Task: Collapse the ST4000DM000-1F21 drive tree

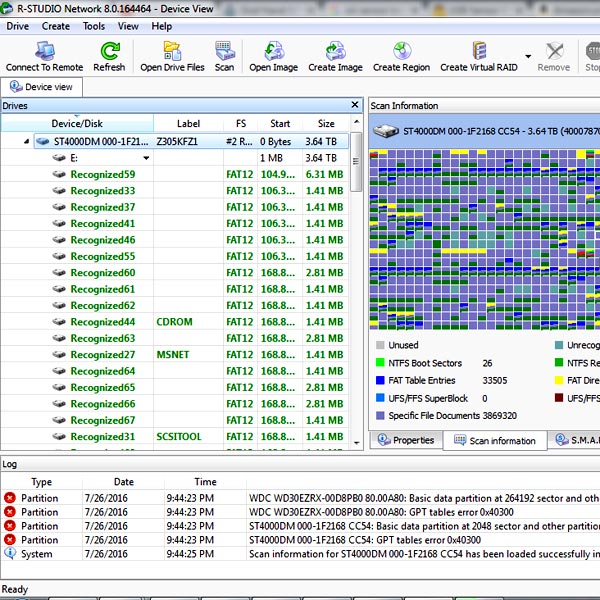Action: 26,142
